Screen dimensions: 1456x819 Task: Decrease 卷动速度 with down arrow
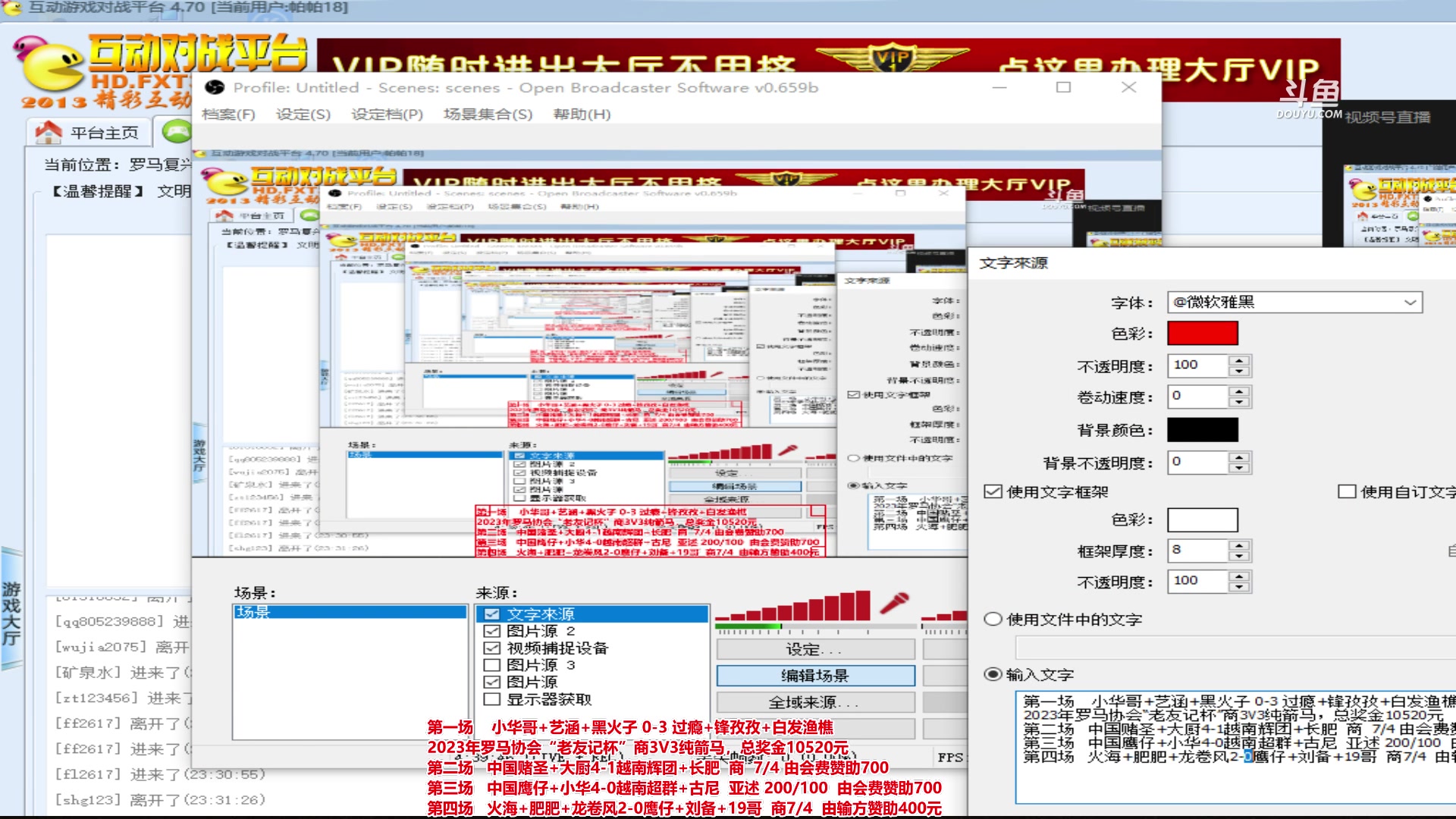1239,403
